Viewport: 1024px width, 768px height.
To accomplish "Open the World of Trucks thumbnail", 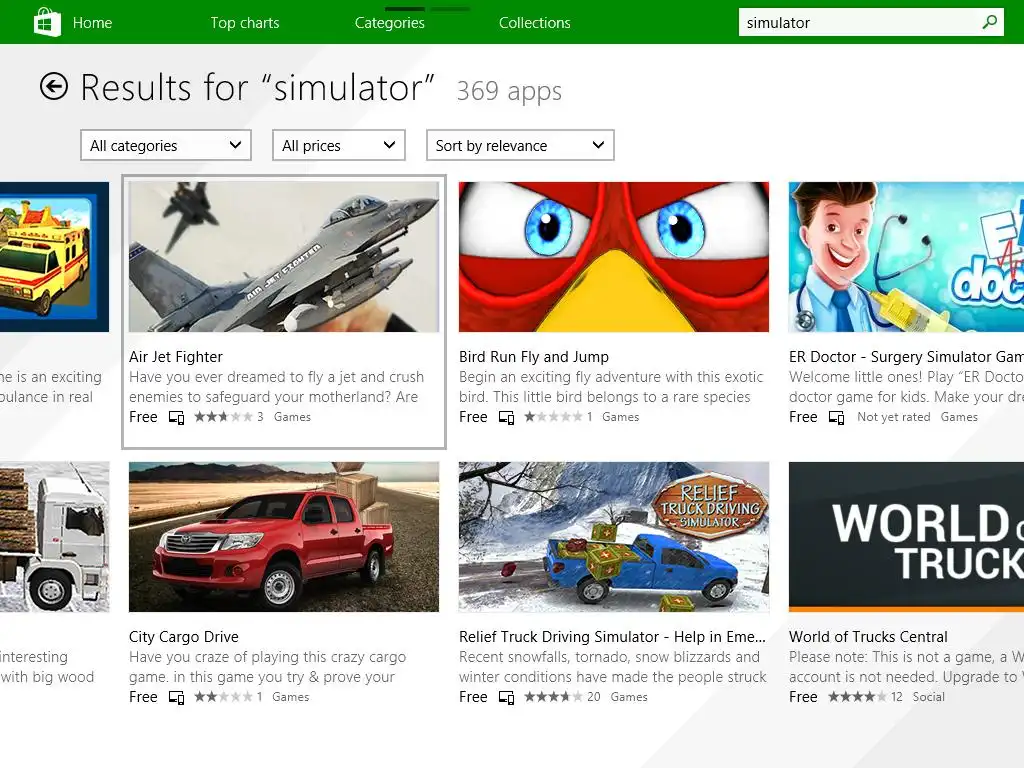I will [x=906, y=537].
